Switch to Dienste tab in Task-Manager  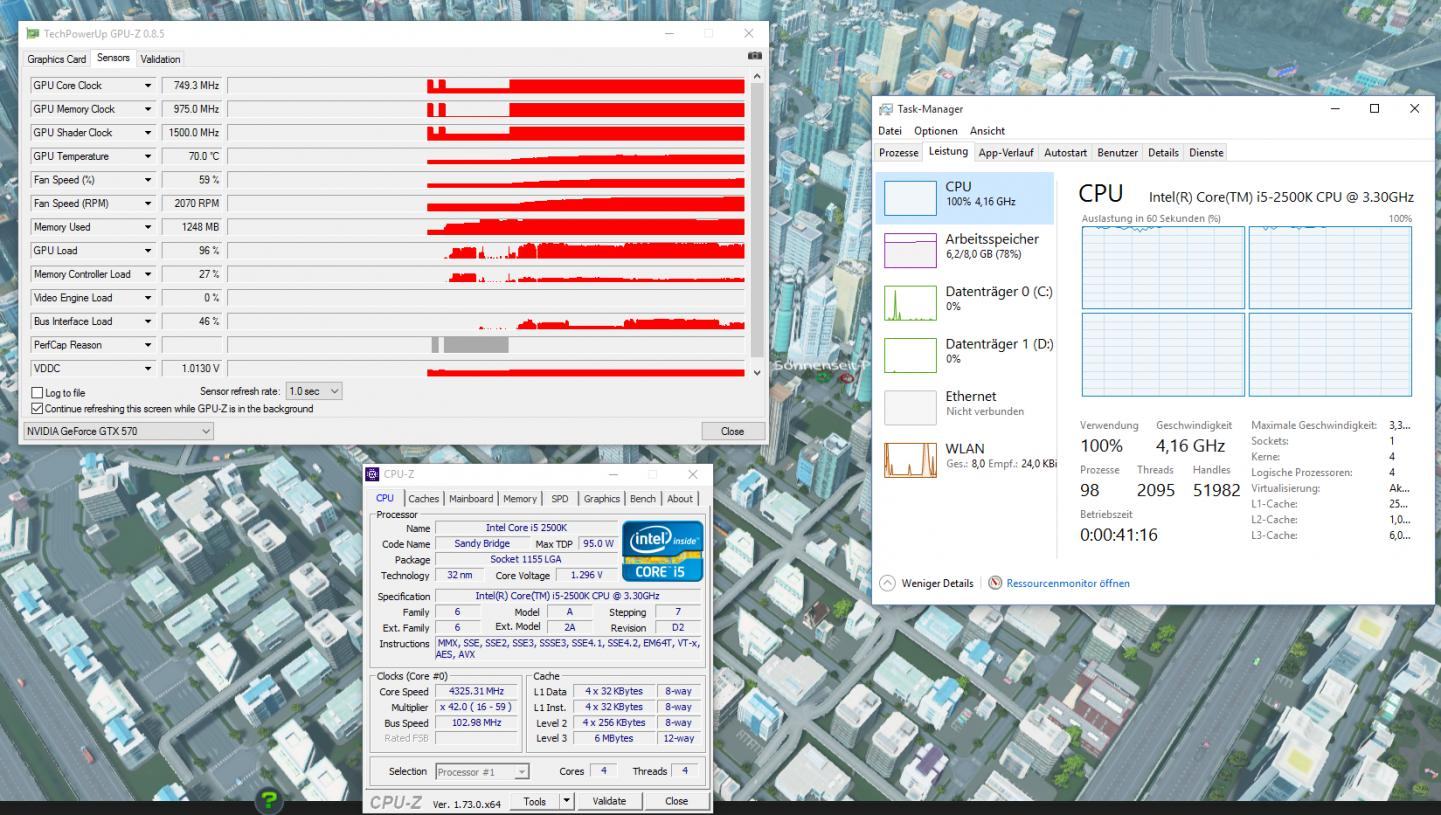click(1205, 152)
